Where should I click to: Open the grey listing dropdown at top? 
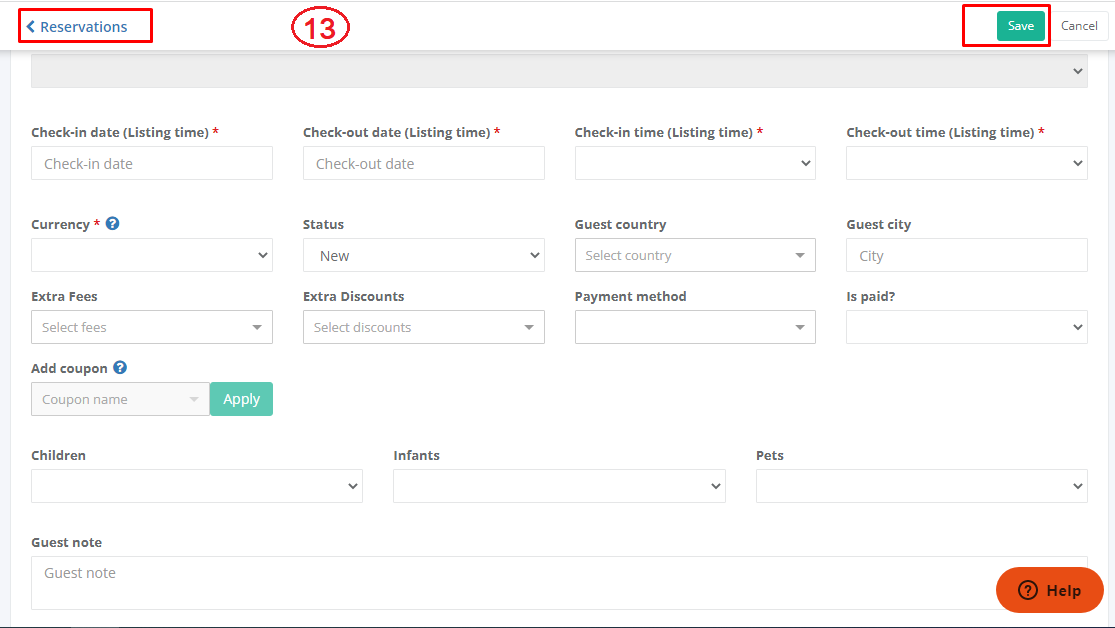(x=559, y=70)
